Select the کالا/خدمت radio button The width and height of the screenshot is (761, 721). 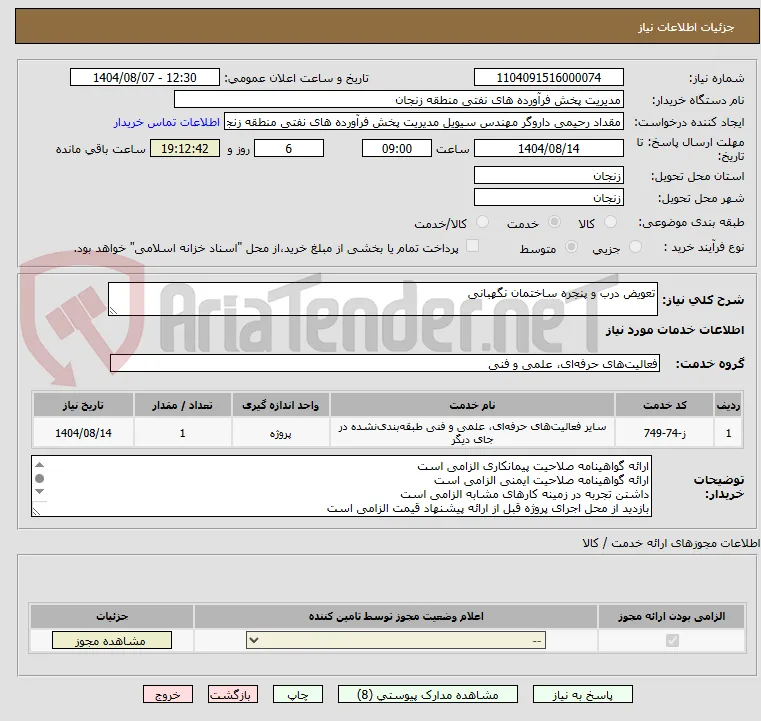[482, 222]
